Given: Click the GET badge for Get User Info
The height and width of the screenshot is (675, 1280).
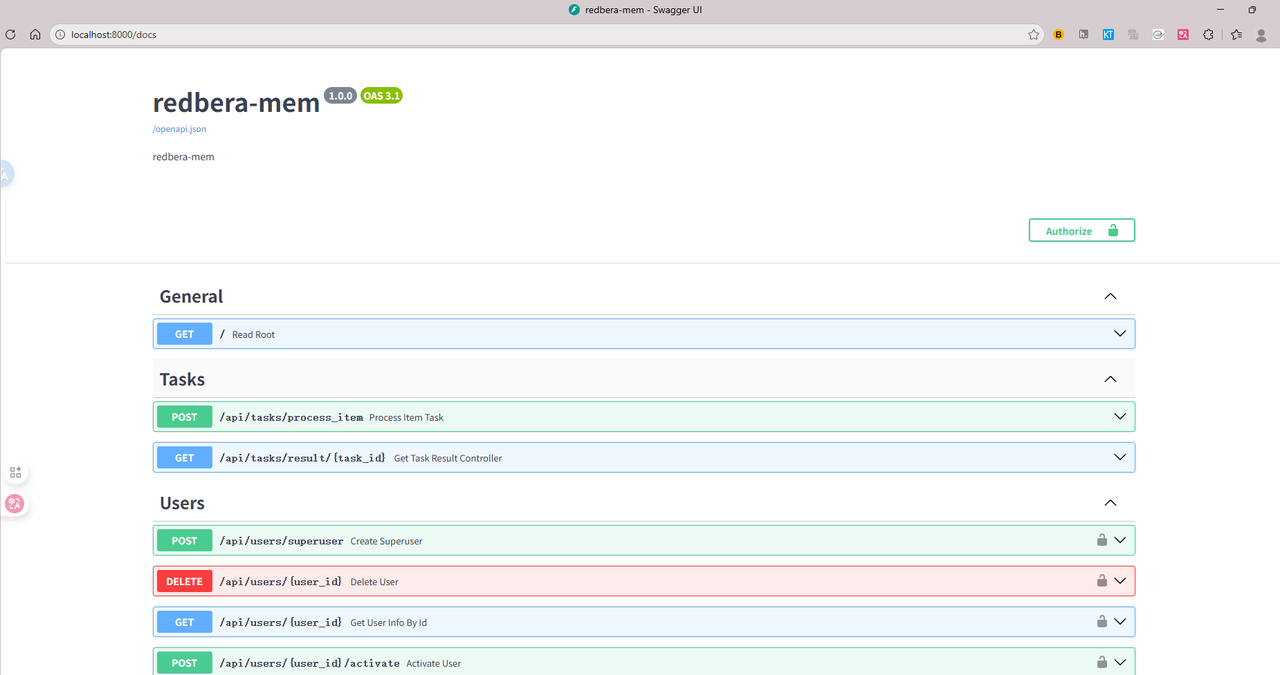Looking at the screenshot, I should [x=185, y=622].
